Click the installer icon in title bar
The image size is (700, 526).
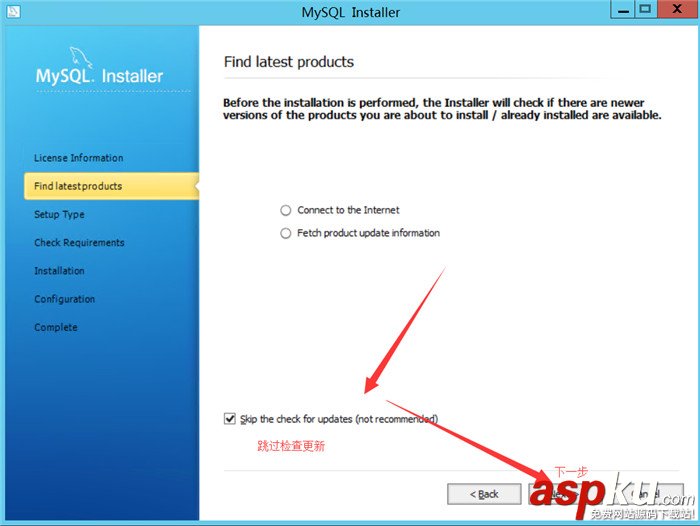point(13,11)
